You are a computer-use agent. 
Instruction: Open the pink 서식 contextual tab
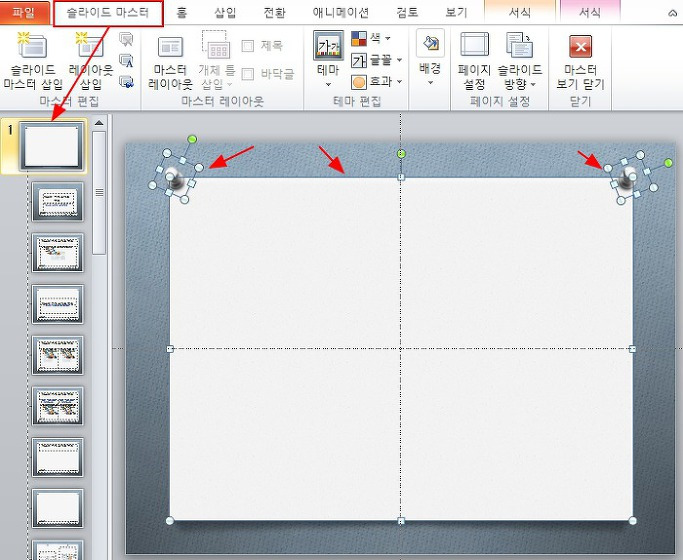coord(590,12)
